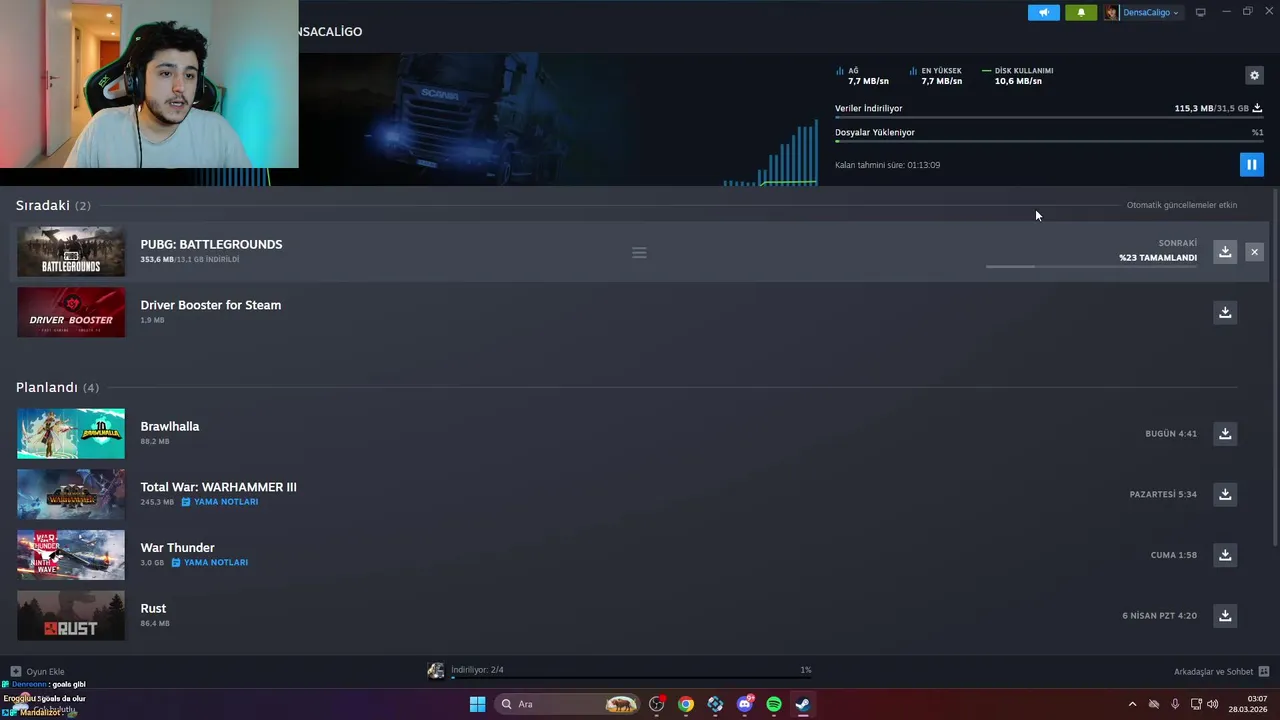
Task: Open Arkadaşlar ve Sohbet panel
Action: [x=1221, y=672]
